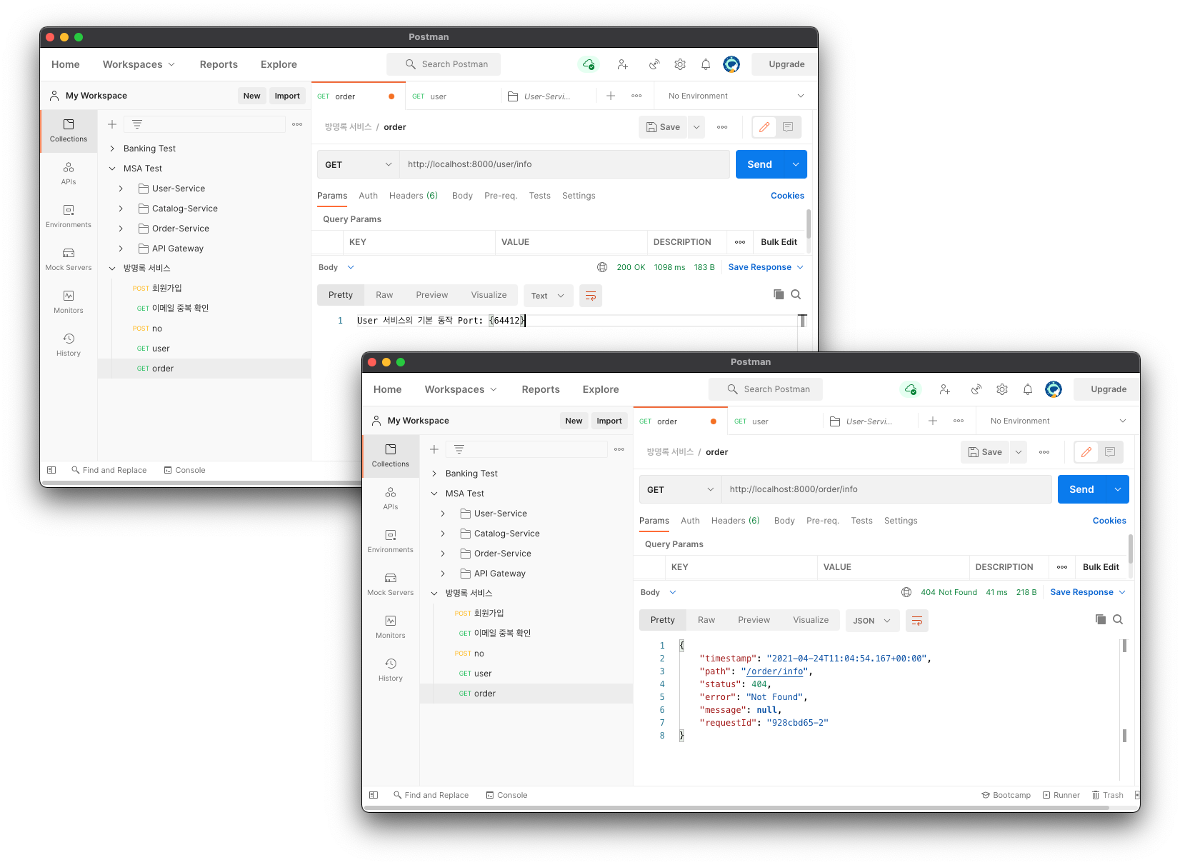The image size is (1180, 865).
Task: Open APIs in back window sidebar
Action: [68, 173]
